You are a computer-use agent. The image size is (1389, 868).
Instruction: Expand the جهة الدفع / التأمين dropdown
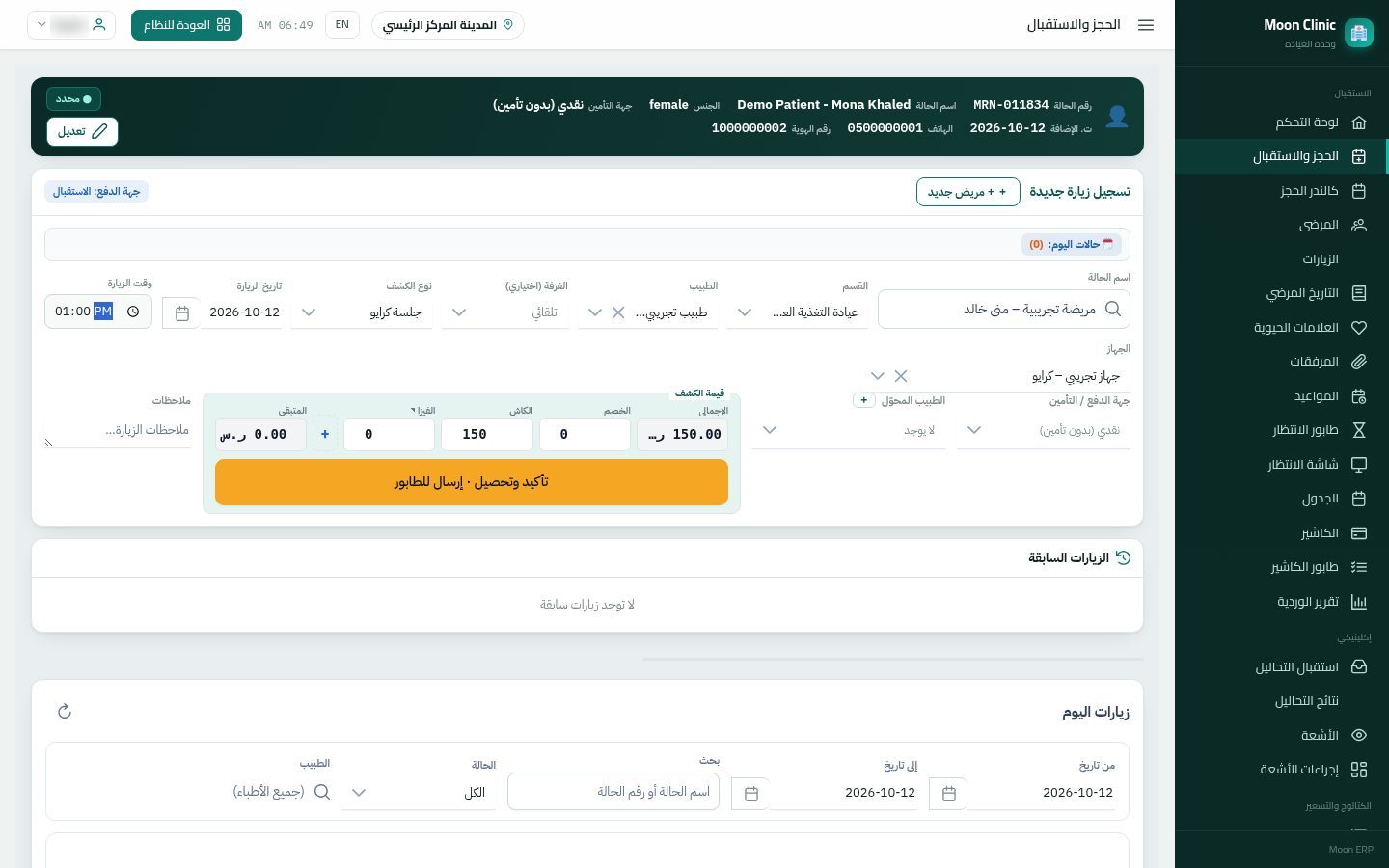pos(974,430)
